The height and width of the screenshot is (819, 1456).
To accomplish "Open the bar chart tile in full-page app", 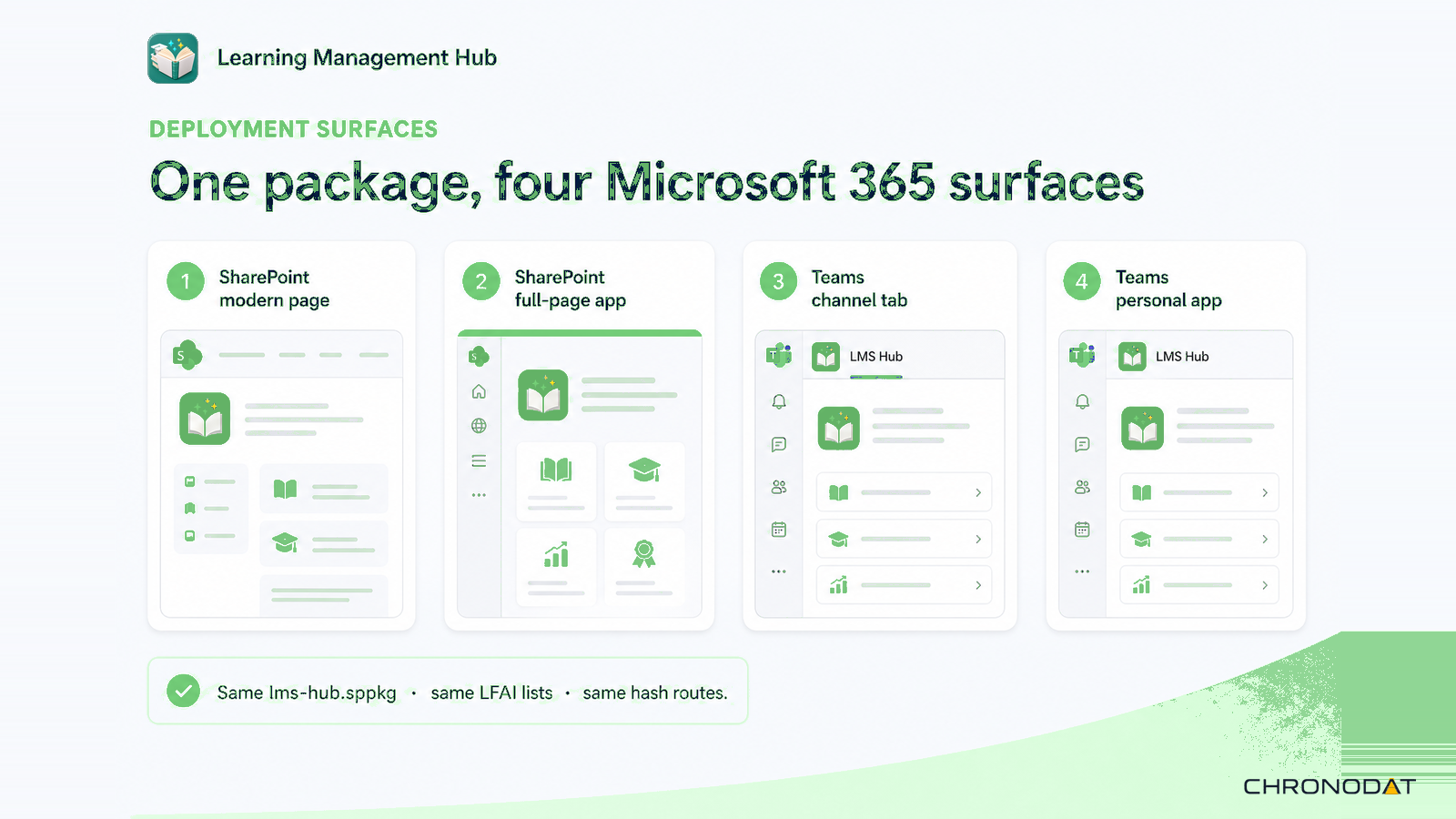I will pyautogui.click(x=556, y=566).
